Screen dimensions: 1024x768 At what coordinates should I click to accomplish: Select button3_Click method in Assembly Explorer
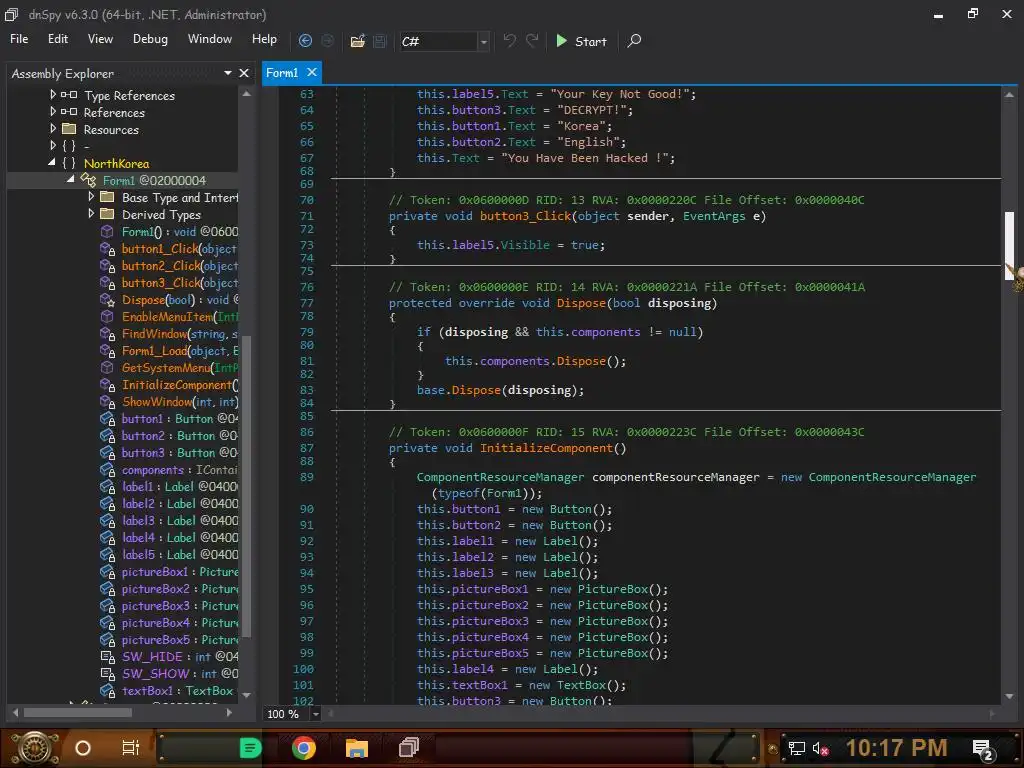point(161,283)
